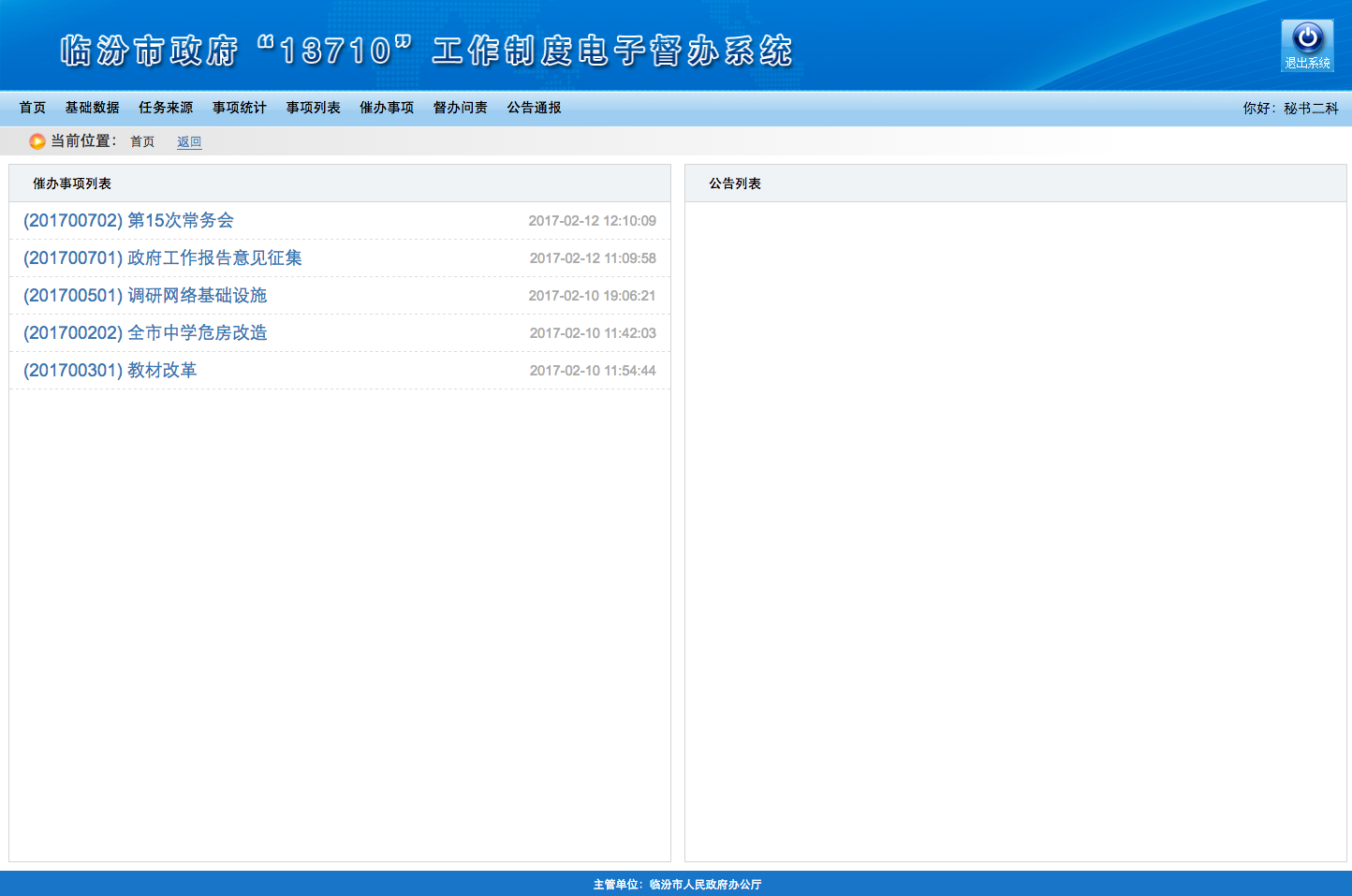The image size is (1352, 896).
Task: Click the 退出系统 power icon
Action: tap(1307, 45)
